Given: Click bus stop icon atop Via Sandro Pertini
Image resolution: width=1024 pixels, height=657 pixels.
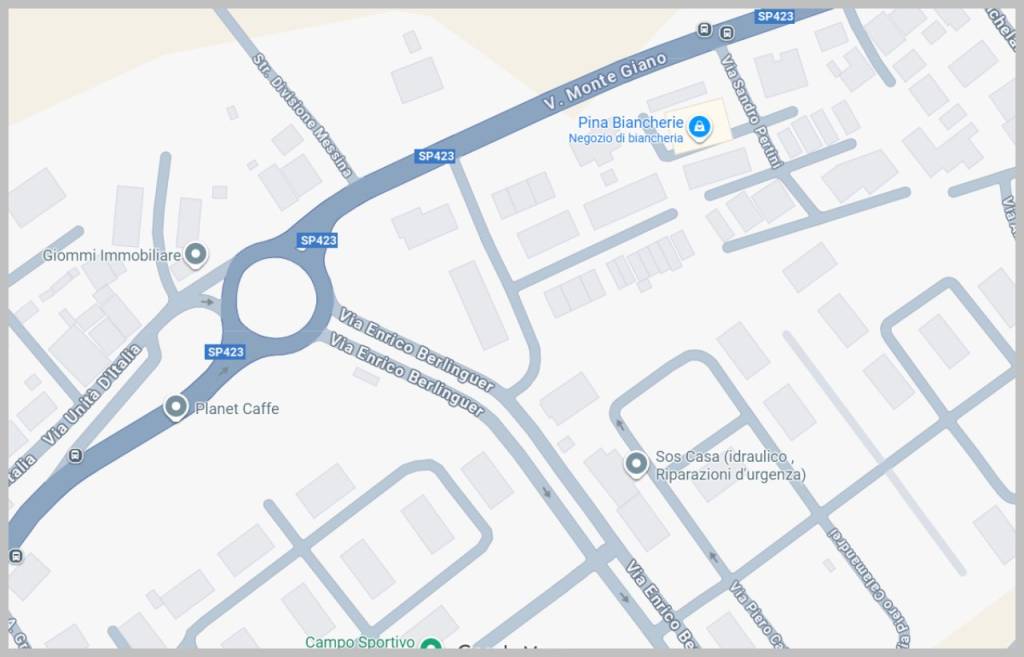Looking at the screenshot, I should (726, 33).
